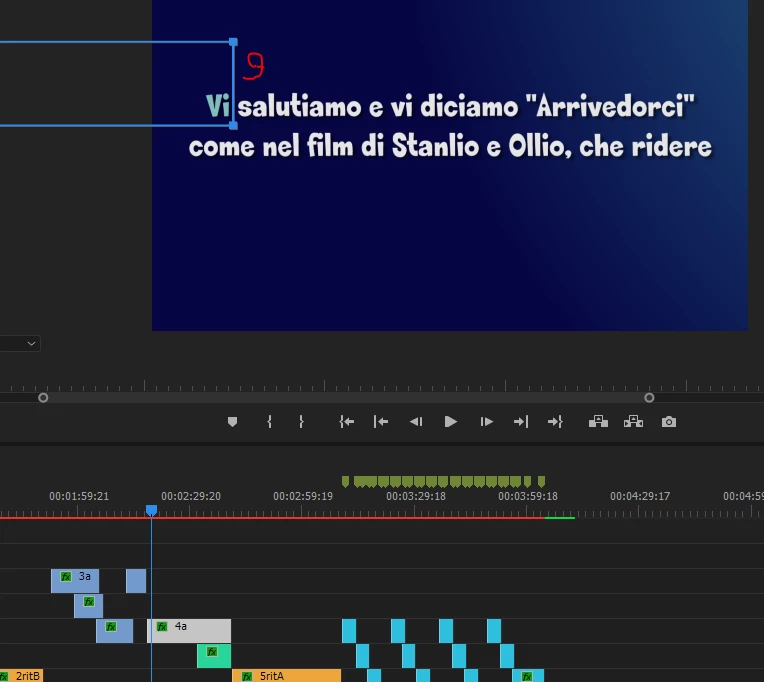Select the unlabeled blue clip right of 3a
Screen dimensions: 764x682
click(136, 581)
